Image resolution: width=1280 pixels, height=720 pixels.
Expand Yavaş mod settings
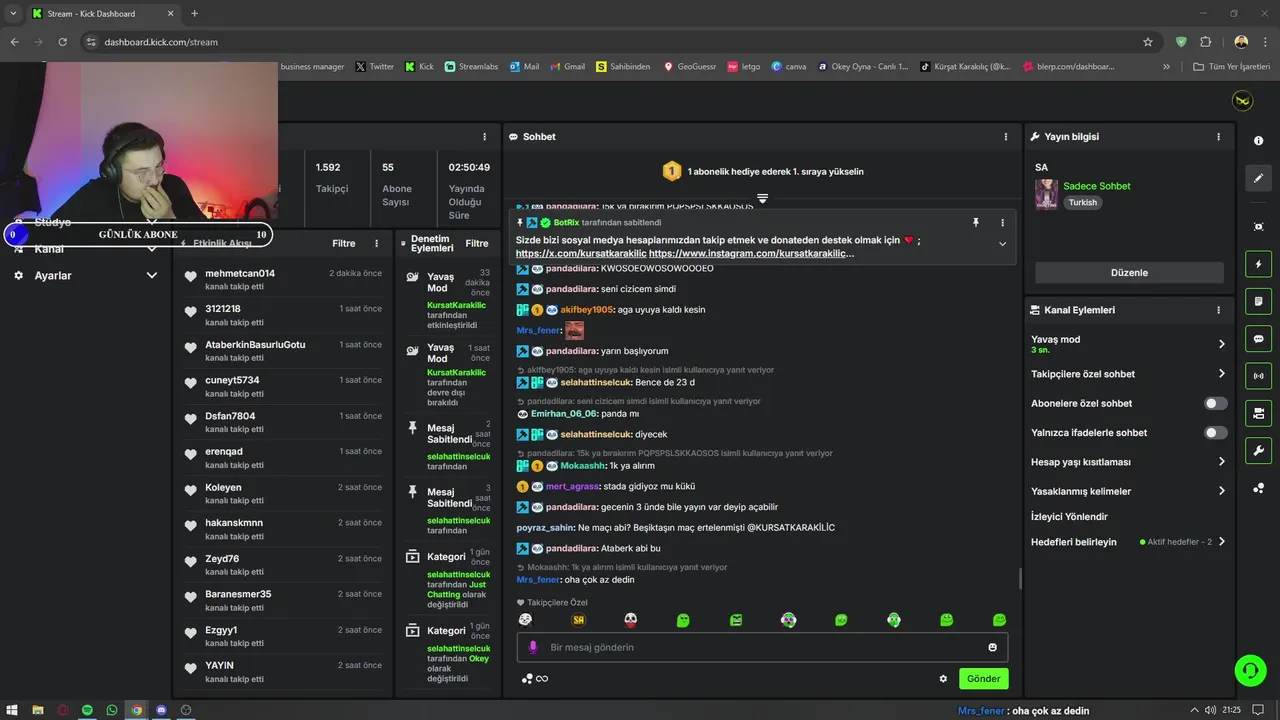tap(1222, 344)
